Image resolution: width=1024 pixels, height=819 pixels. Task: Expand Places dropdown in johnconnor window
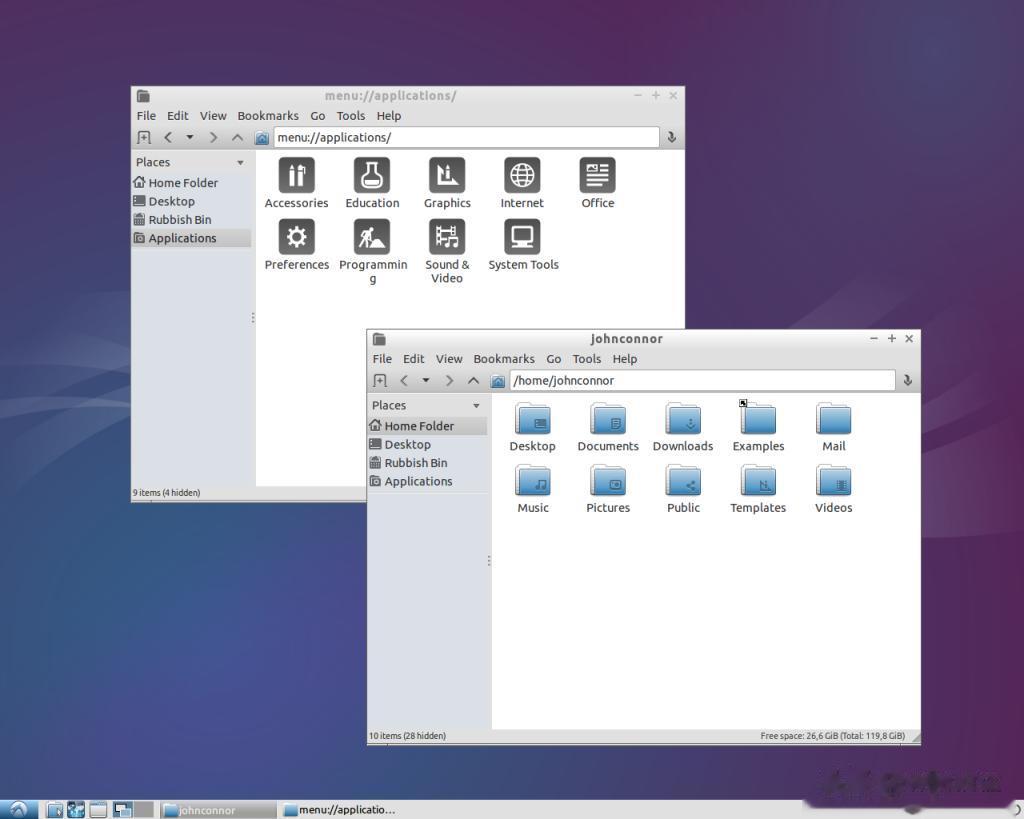[x=477, y=406]
